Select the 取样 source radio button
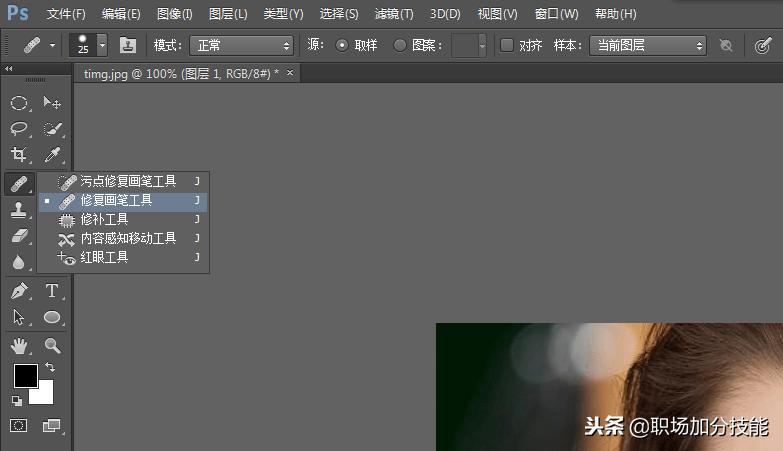The image size is (783, 451). tap(342, 45)
